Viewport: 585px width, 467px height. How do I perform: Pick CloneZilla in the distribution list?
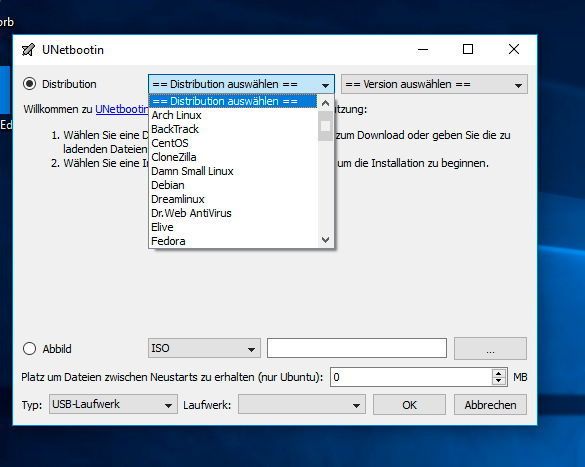click(x=233, y=157)
